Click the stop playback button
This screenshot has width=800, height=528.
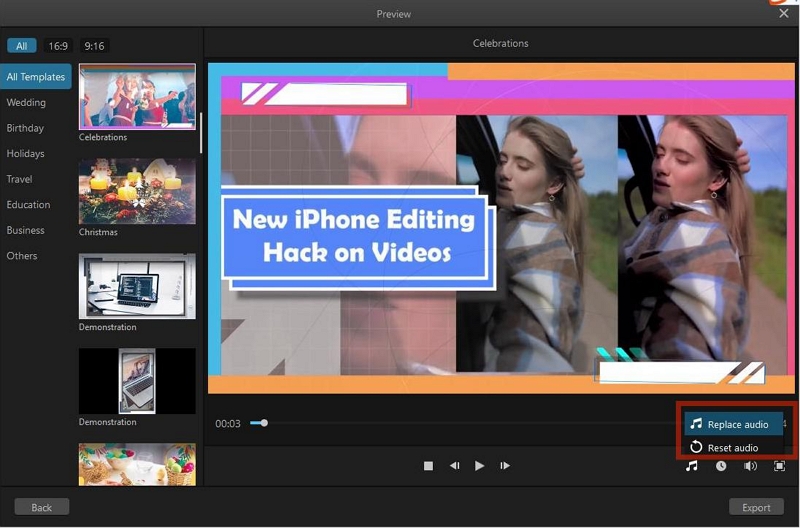tap(428, 466)
